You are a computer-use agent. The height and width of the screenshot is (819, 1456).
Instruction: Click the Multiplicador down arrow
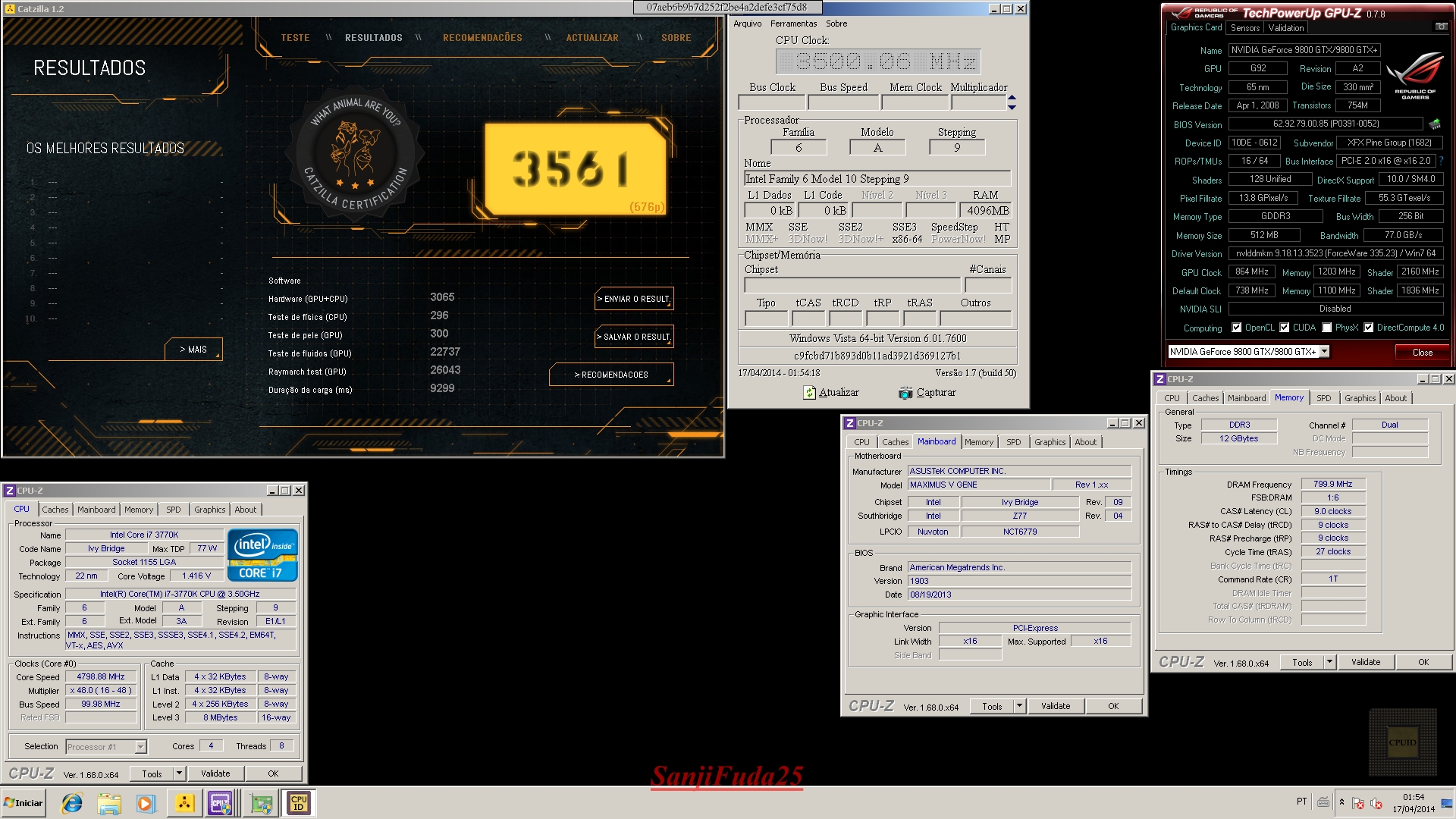pyautogui.click(x=1012, y=107)
